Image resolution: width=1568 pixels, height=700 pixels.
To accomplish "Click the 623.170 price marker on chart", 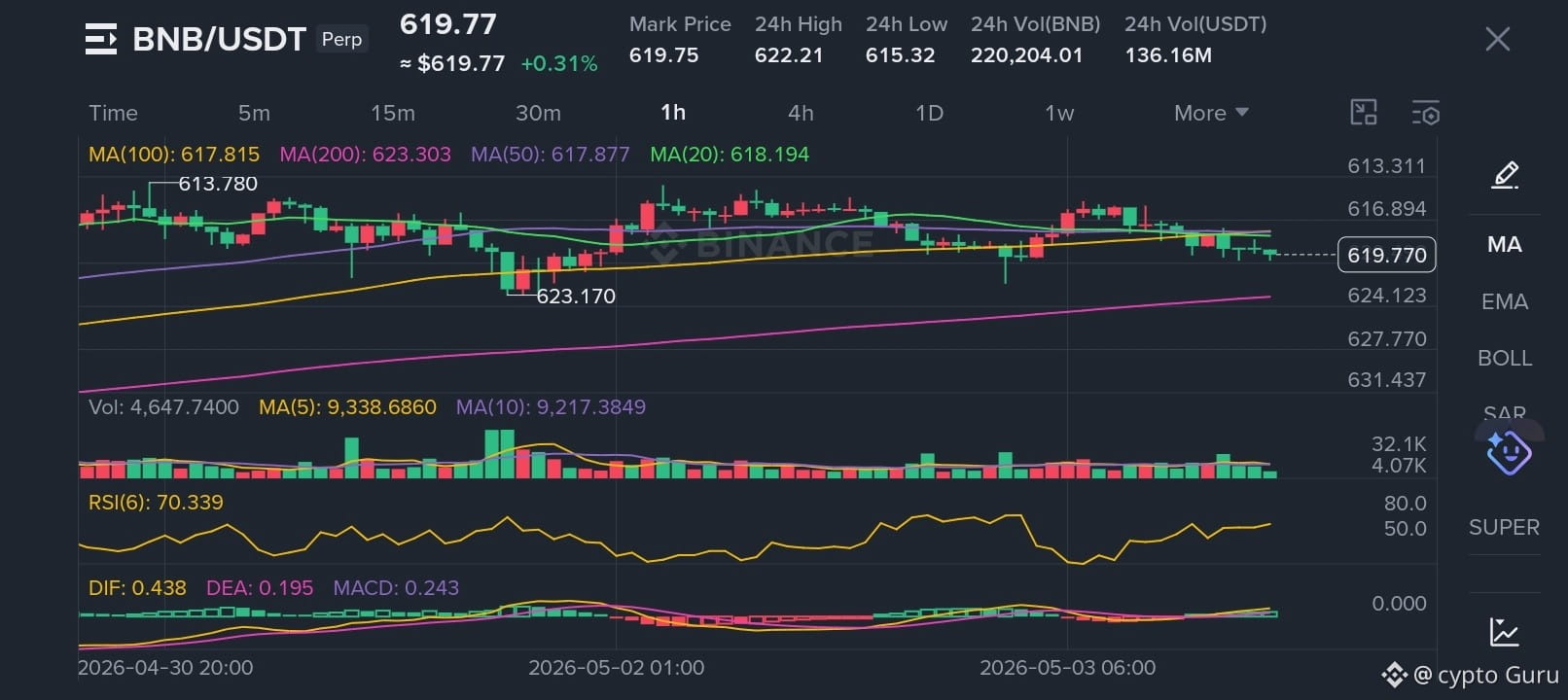I will pos(576,296).
